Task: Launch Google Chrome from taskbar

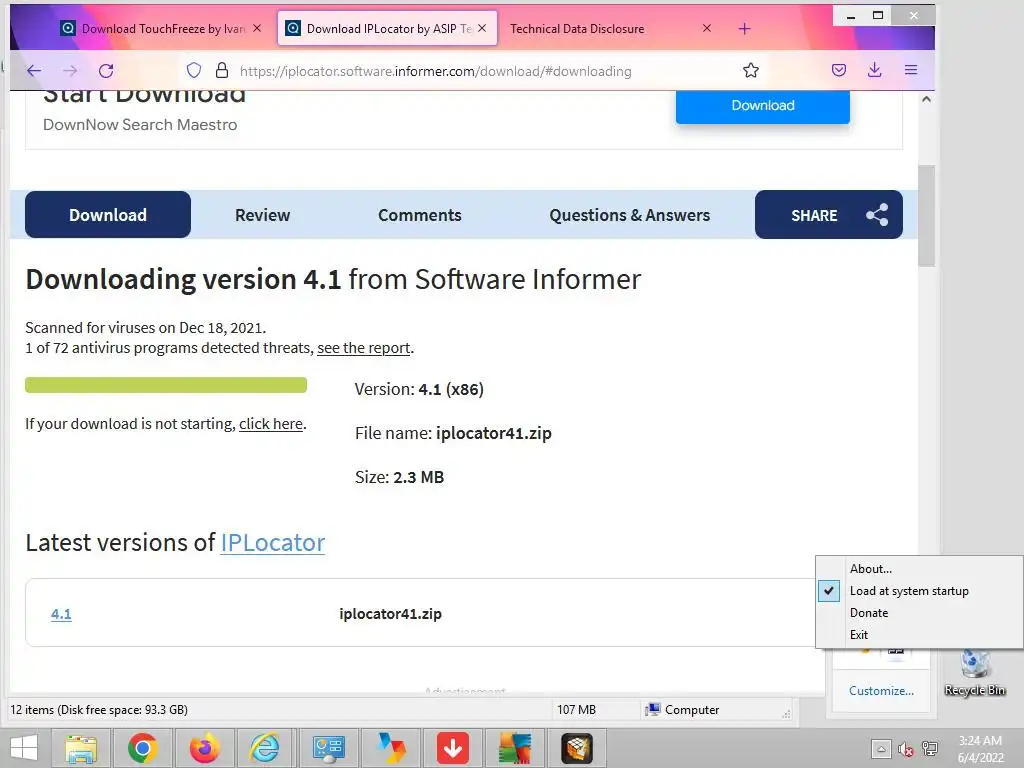Action: [x=143, y=748]
